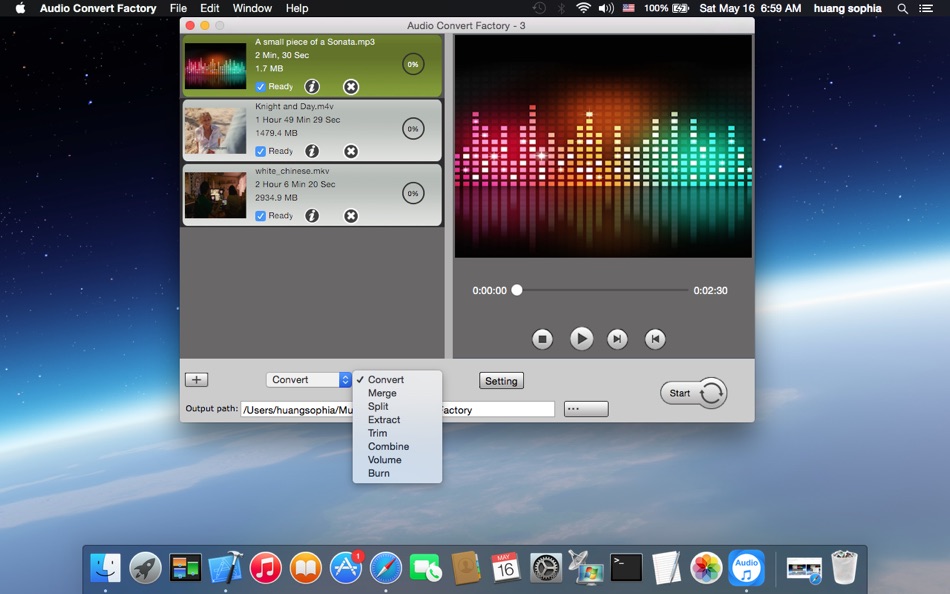Viewport: 950px width, 594px height.
Task: Pick Combine from the popup menu
Action: [397, 446]
